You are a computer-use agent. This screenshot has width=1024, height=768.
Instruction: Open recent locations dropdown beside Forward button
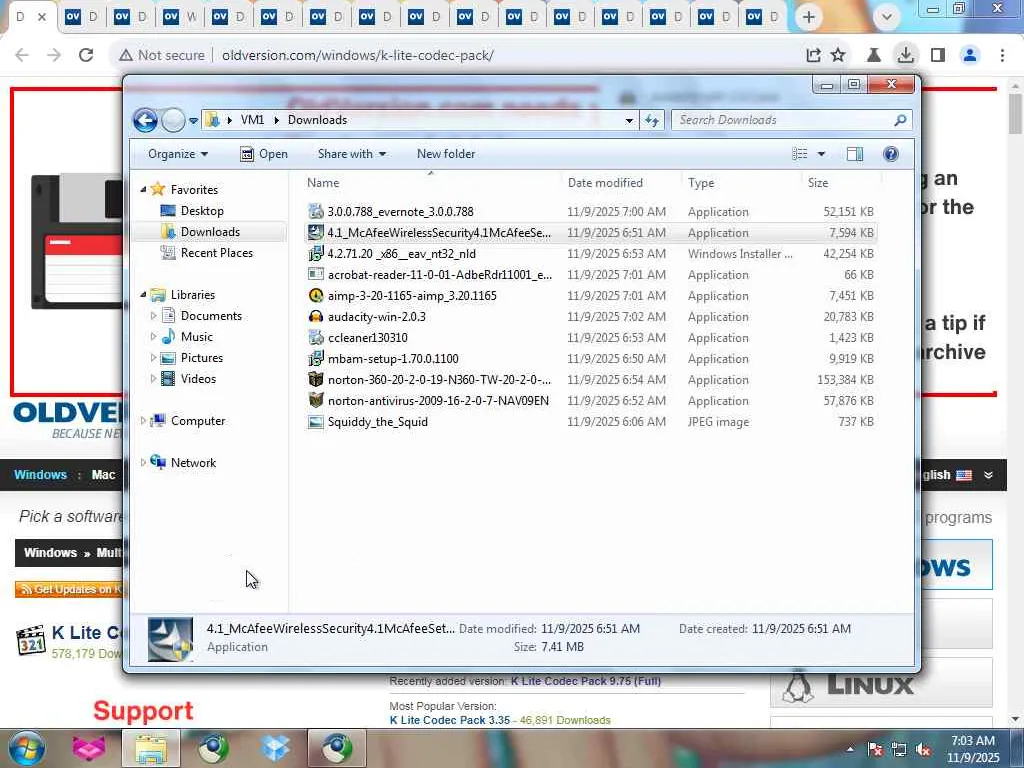[x=193, y=121]
